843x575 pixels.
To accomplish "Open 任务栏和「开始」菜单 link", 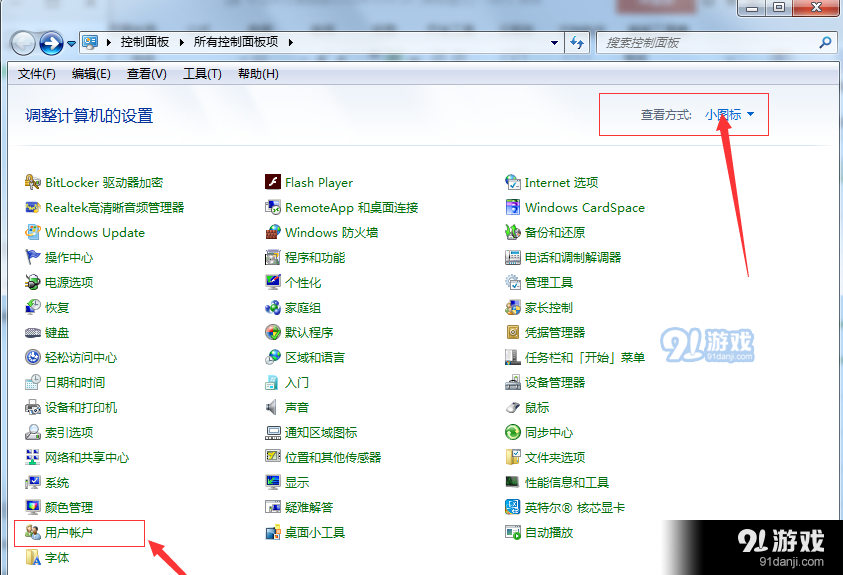I will coord(585,357).
